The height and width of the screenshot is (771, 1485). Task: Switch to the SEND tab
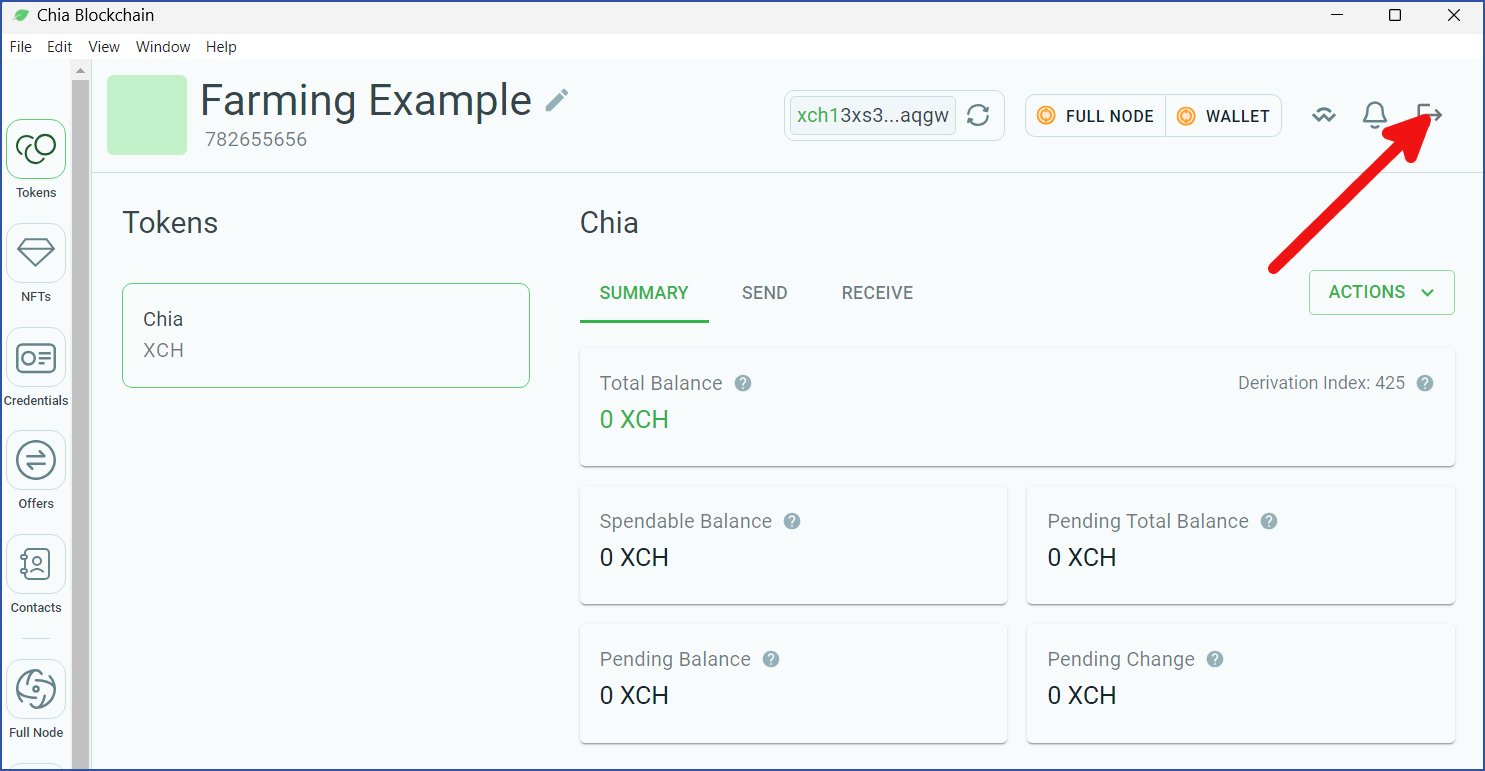point(765,293)
